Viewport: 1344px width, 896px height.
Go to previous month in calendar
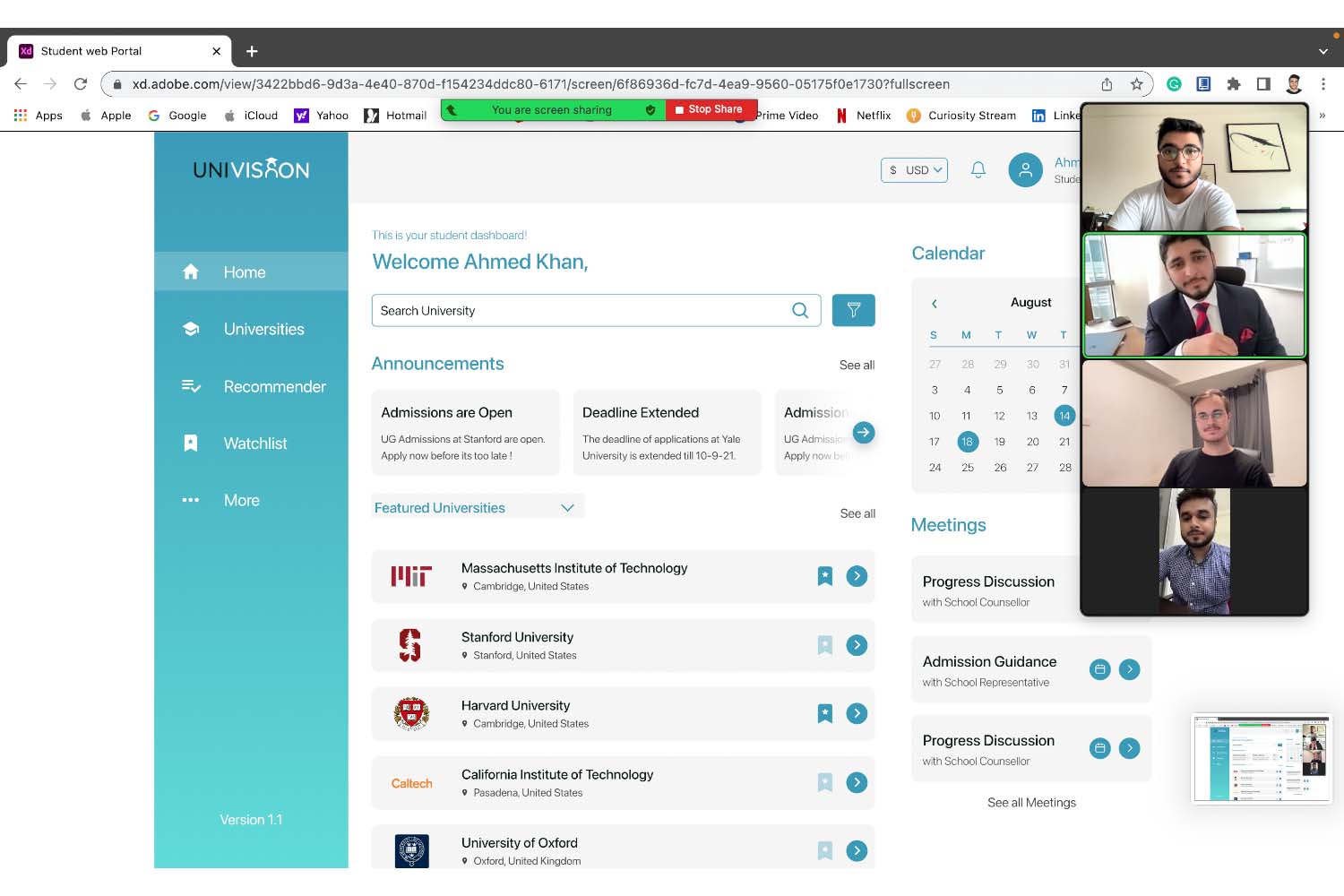(934, 304)
